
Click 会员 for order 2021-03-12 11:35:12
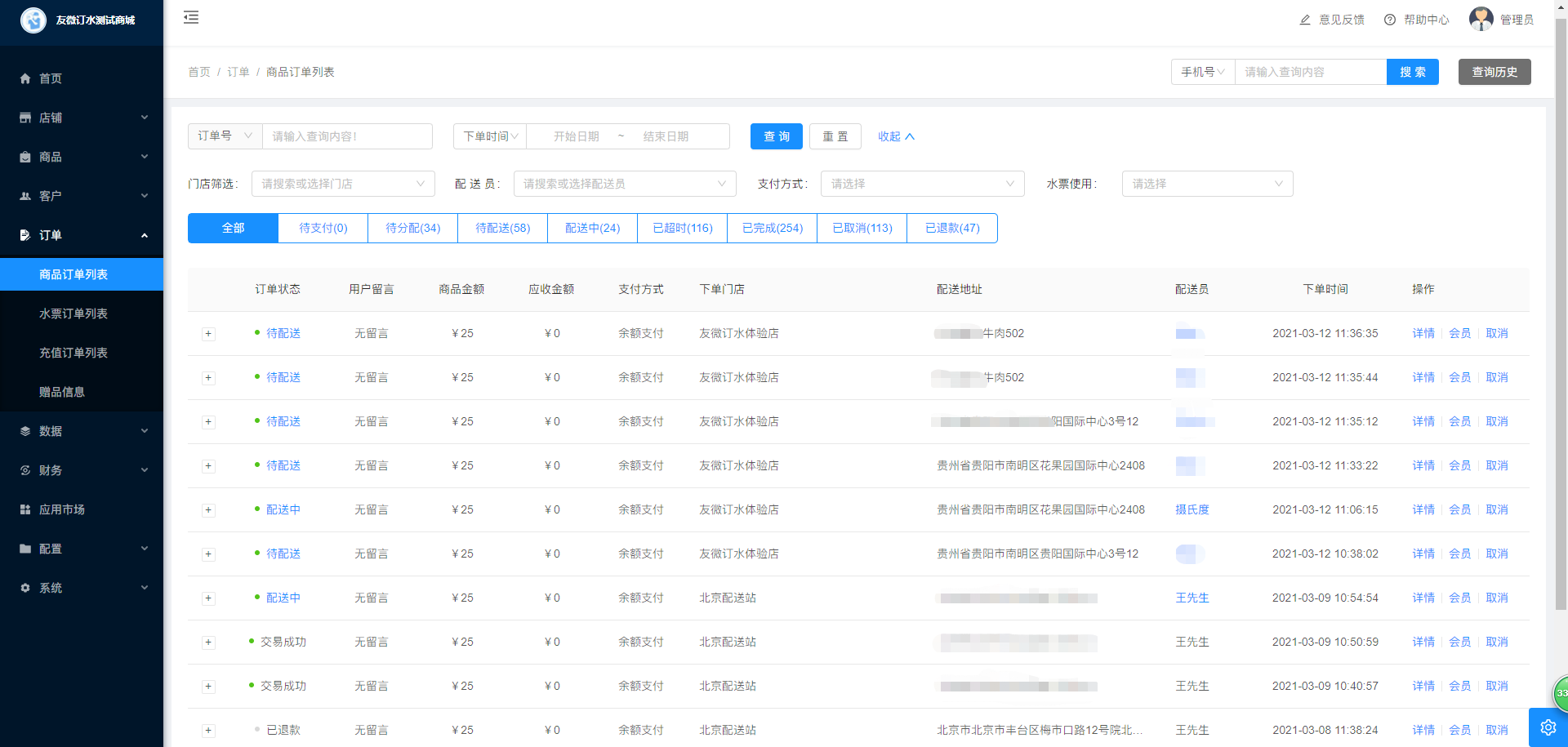[x=1460, y=421]
